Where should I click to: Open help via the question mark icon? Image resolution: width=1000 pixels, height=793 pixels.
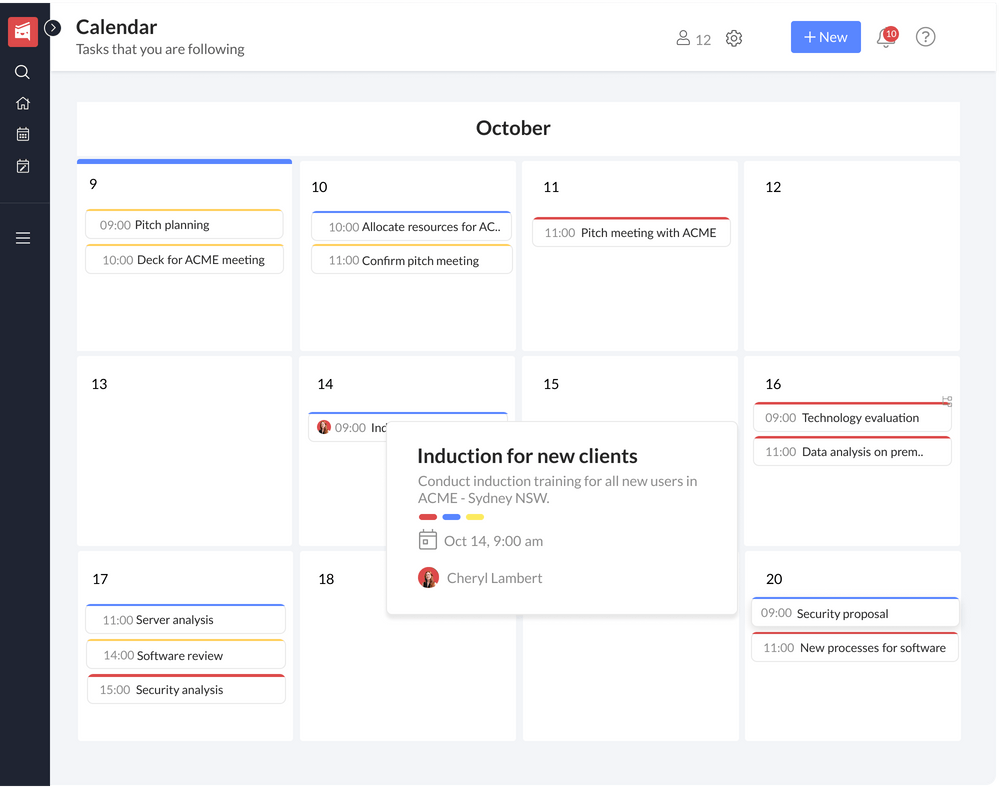tap(925, 37)
